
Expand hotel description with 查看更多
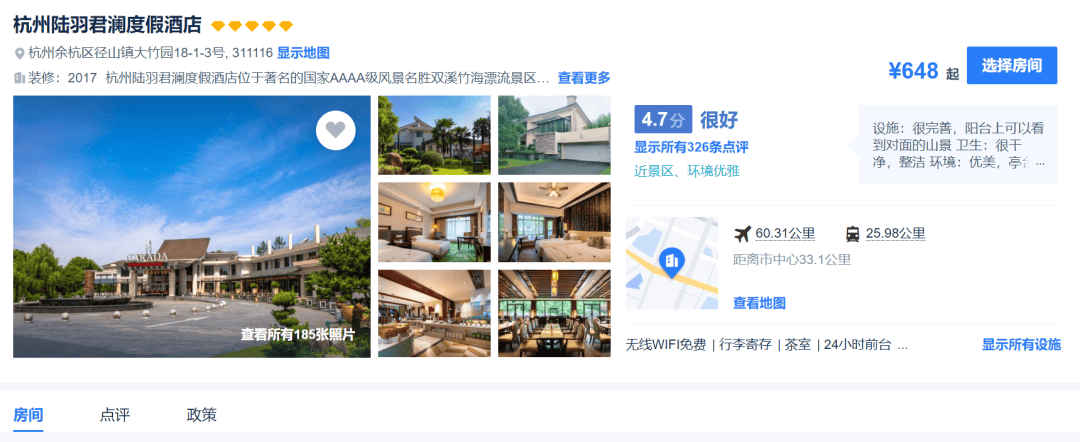click(583, 78)
